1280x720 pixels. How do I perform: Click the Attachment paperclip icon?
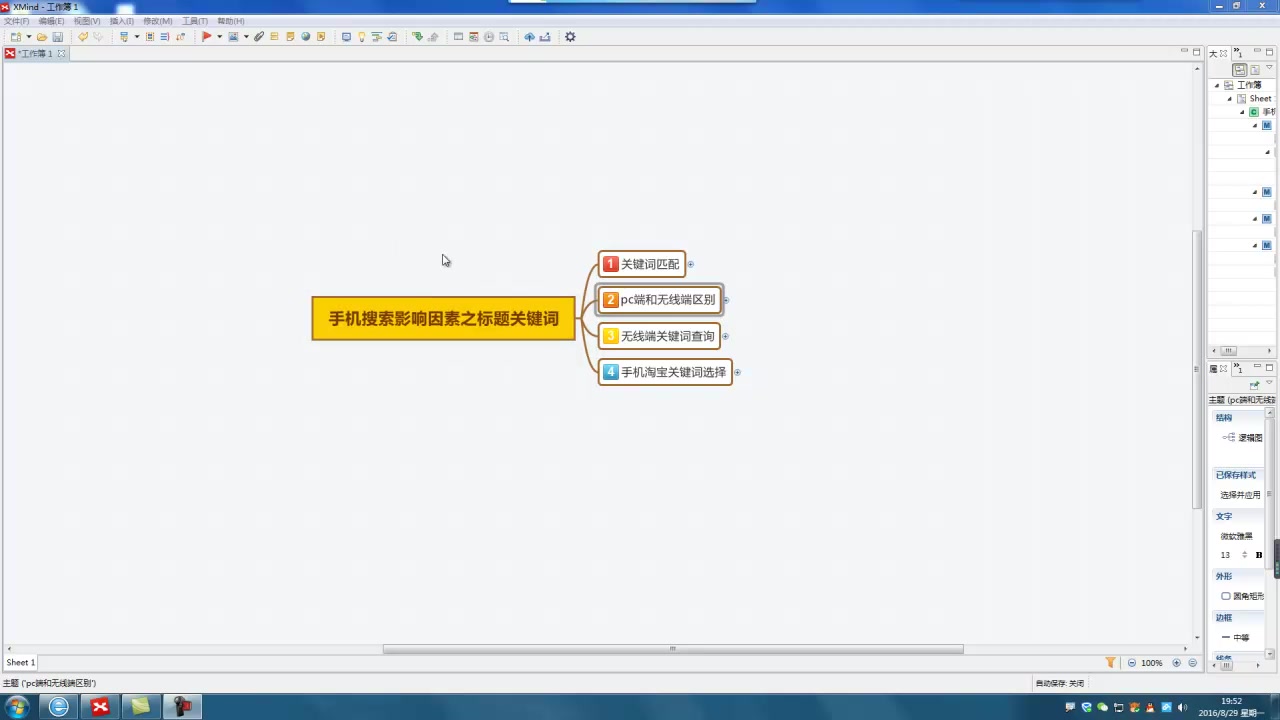click(x=259, y=37)
